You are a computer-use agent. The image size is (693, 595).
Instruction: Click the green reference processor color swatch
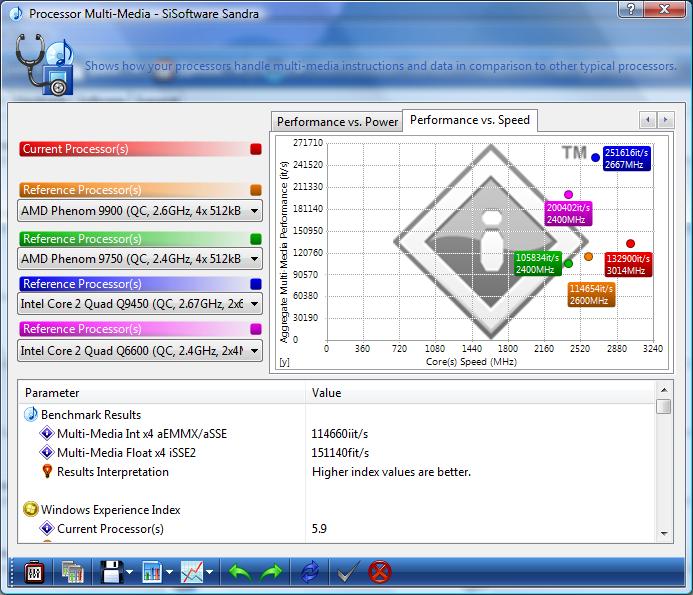click(x=255, y=239)
